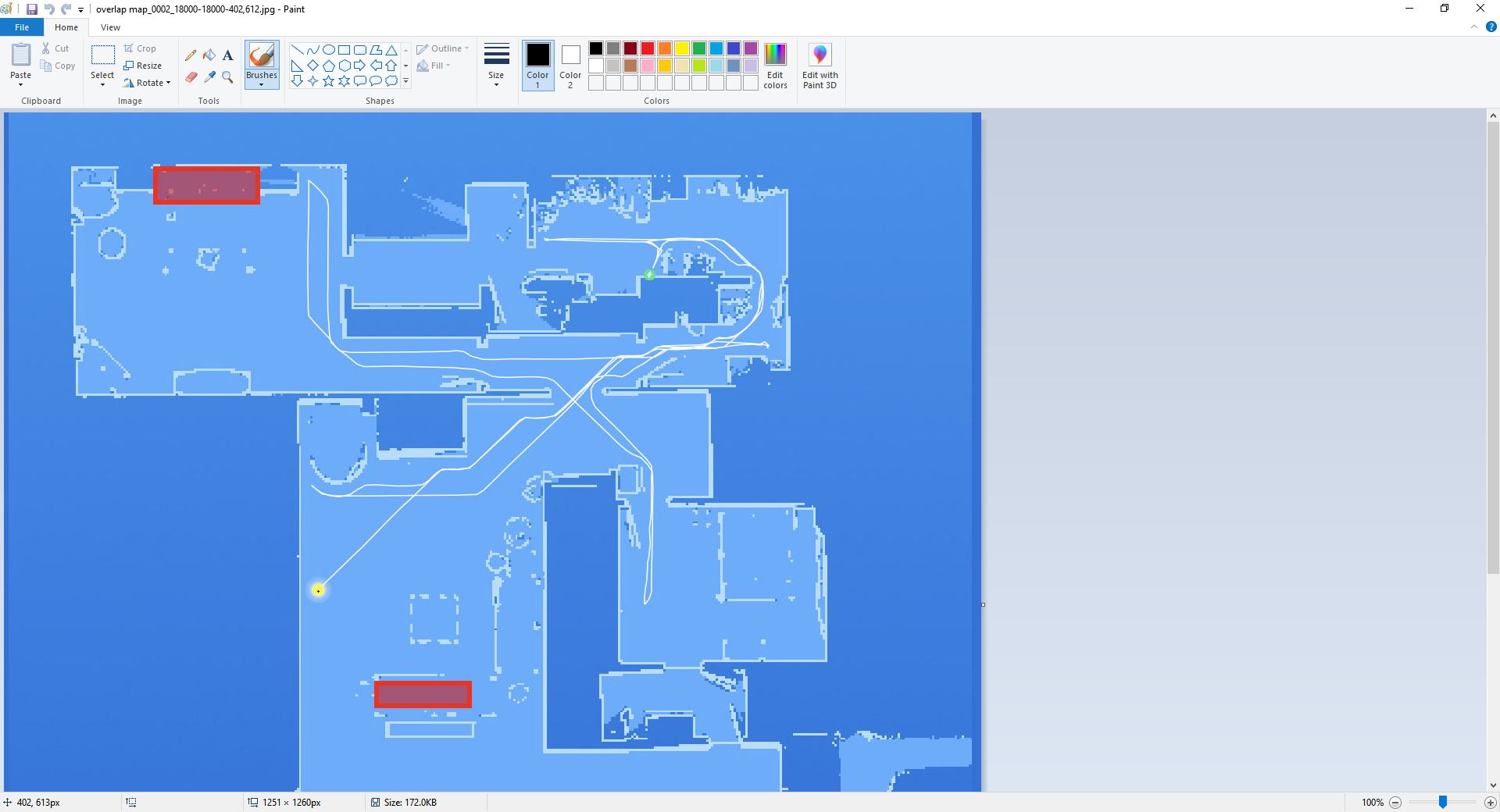The height and width of the screenshot is (812, 1500).
Task: Open the Rotate dropdown menu
Action: pyautogui.click(x=147, y=83)
